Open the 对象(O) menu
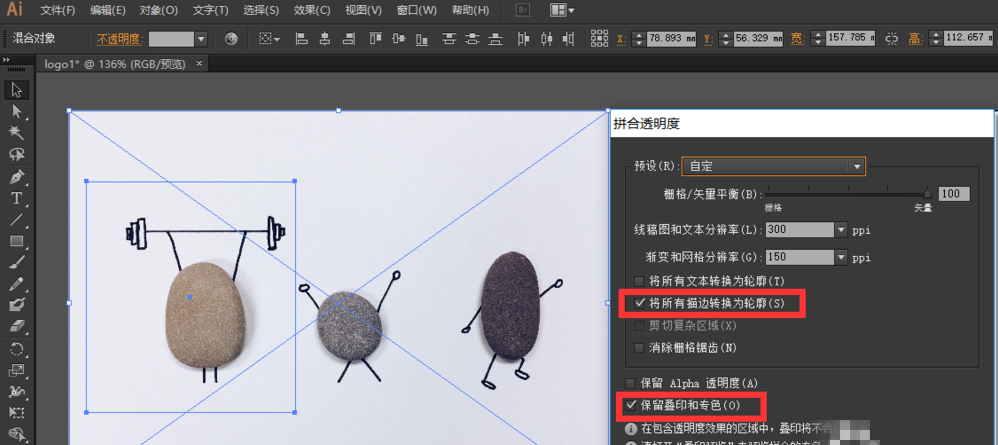Screen dimensions: 998x445 (159, 11)
